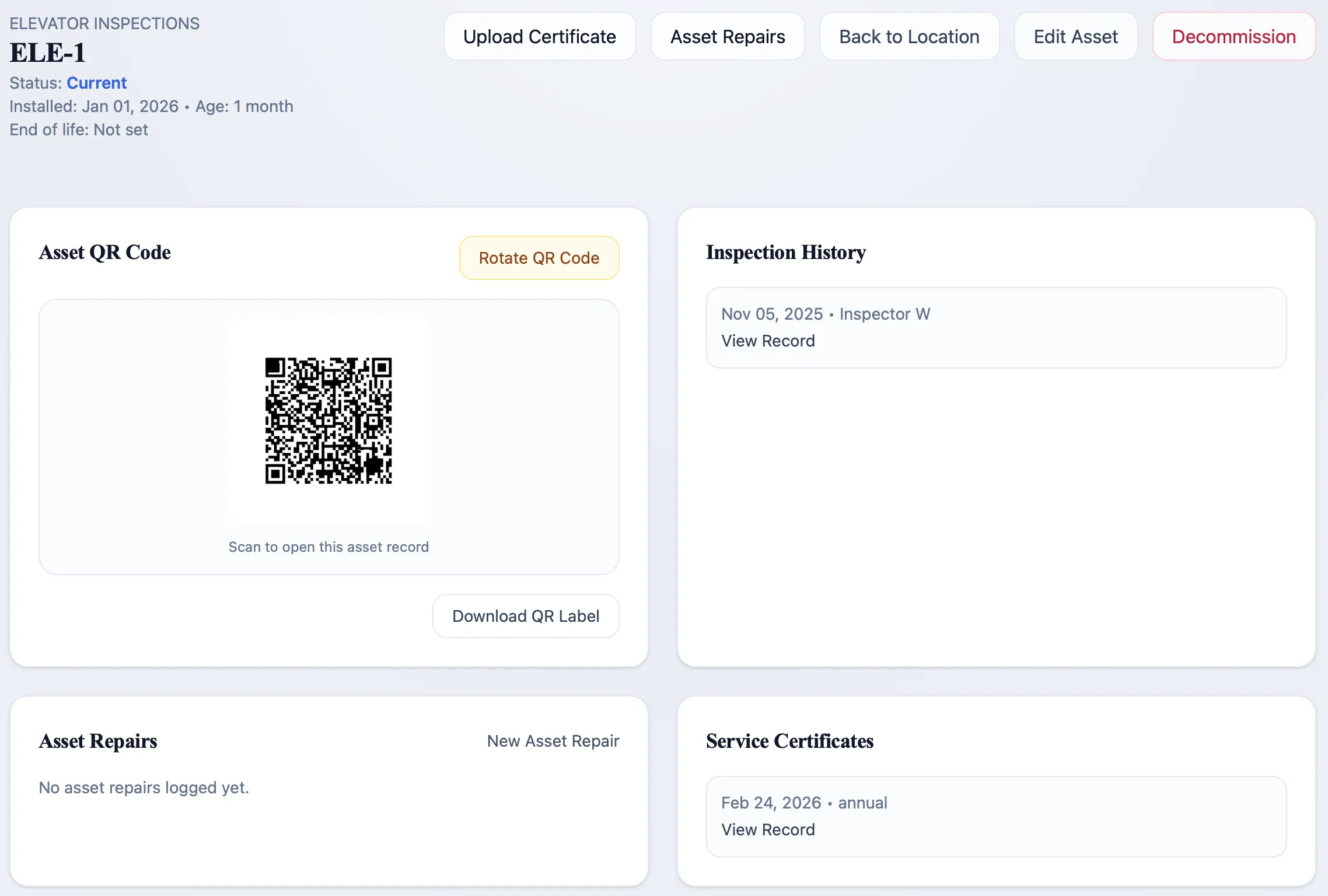Click the Inspection History heading
1328x896 pixels.
point(785,253)
